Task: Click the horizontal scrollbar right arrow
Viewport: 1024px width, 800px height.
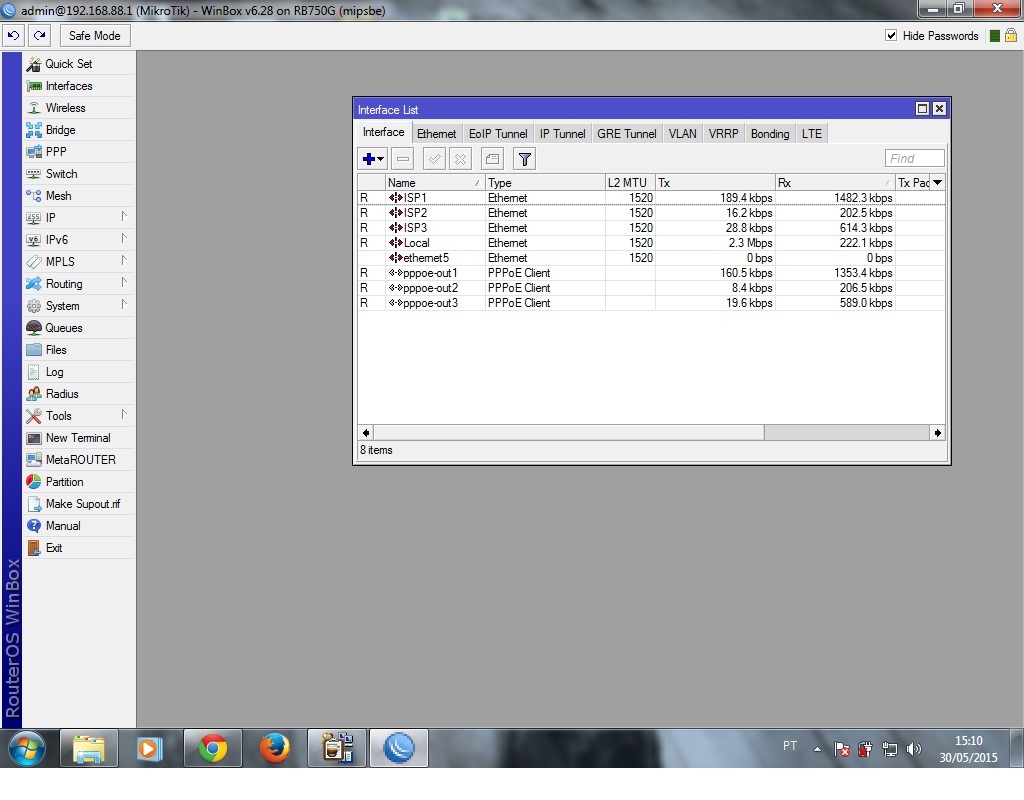Action: (937, 433)
